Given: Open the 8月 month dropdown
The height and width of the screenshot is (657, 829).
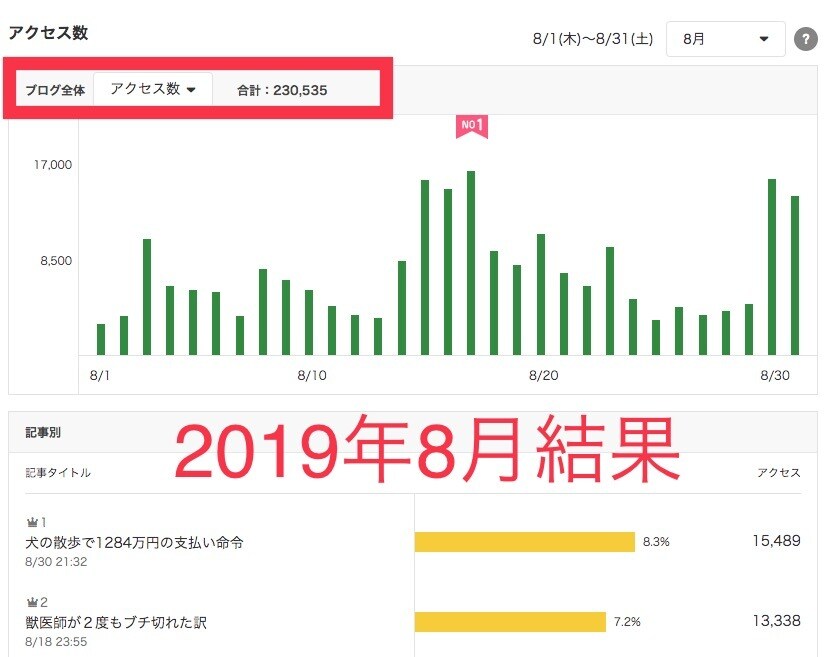Looking at the screenshot, I should 725,39.
